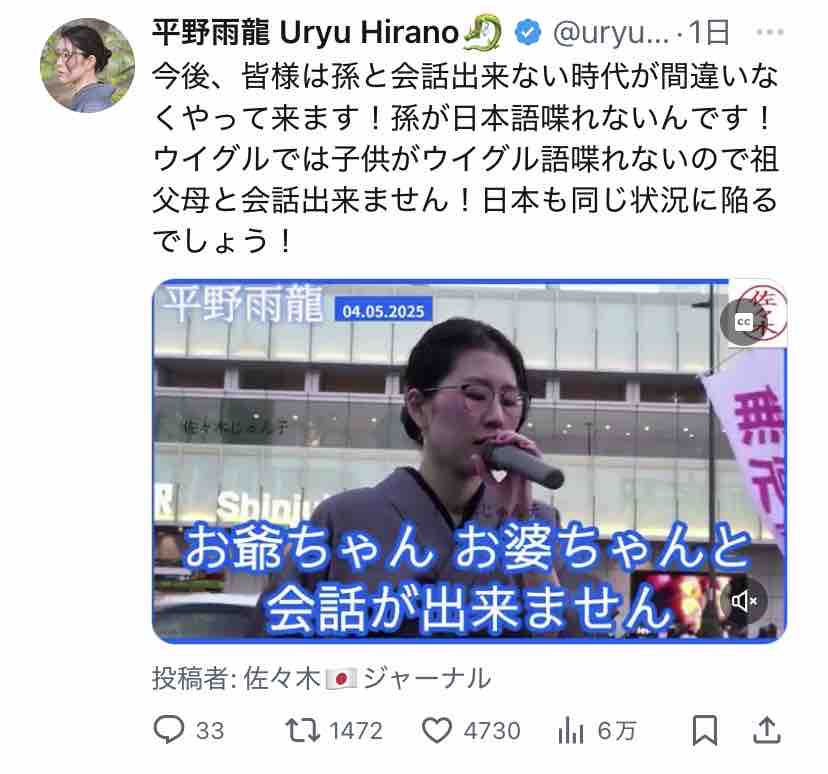Open video poster 佐々木ジャーナル link
This screenshot has height=774, width=828.
368,678
